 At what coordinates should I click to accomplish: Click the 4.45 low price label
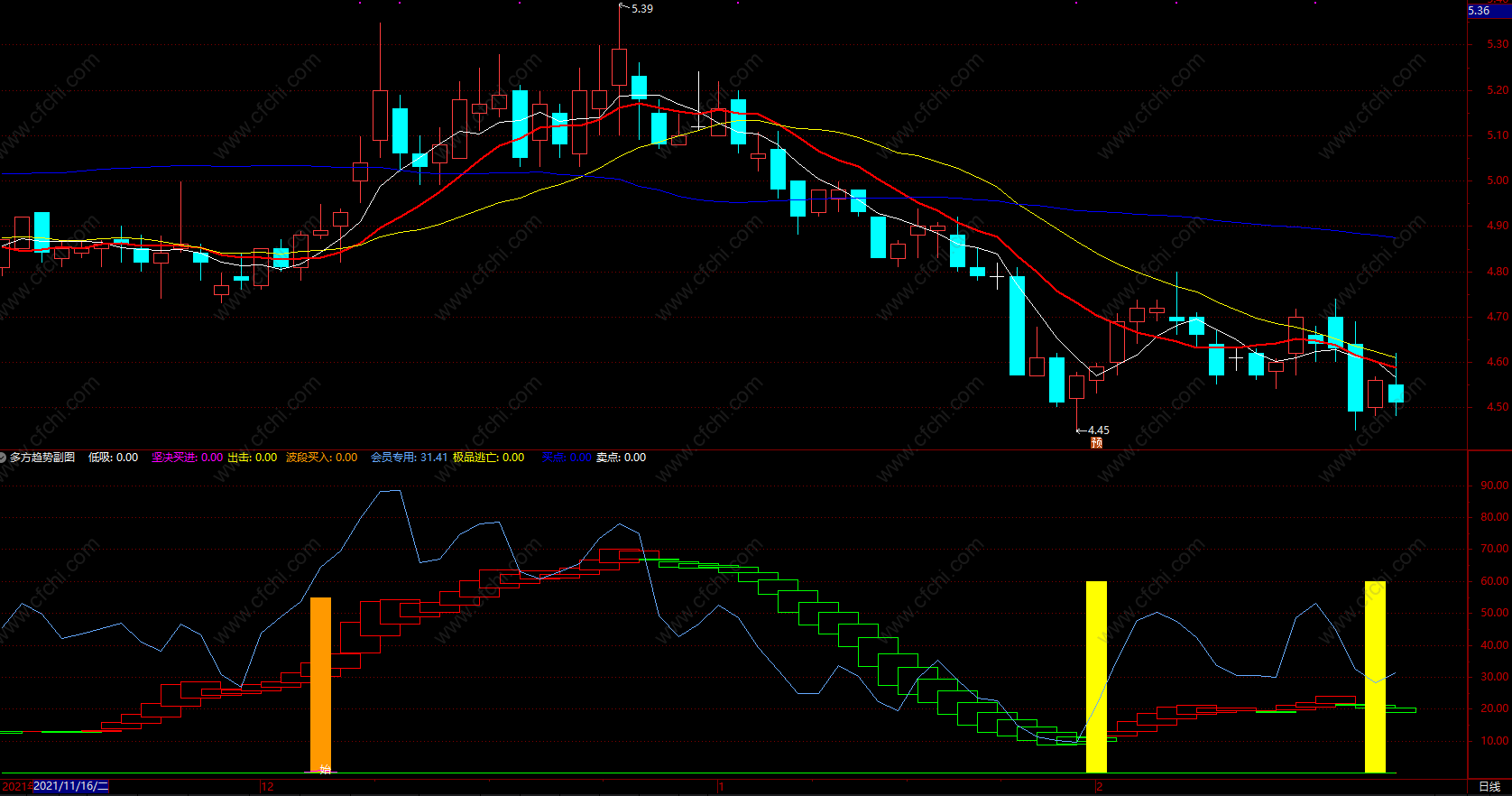tap(1099, 430)
